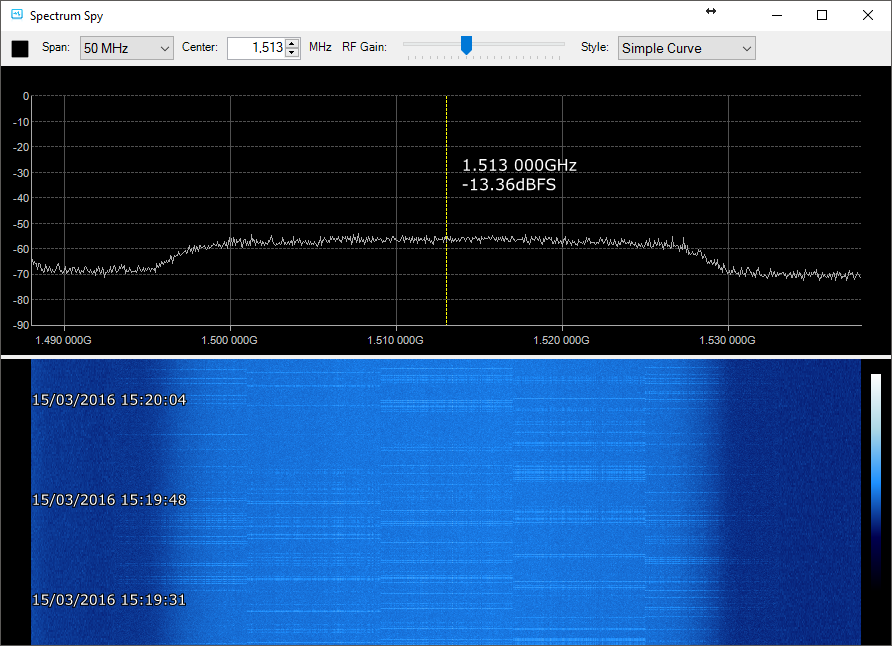Image resolution: width=892 pixels, height=646 pixels.
Task: Click the waterfall timestamp 15/03/2016 15:20:04
Action: coord(109,400)
